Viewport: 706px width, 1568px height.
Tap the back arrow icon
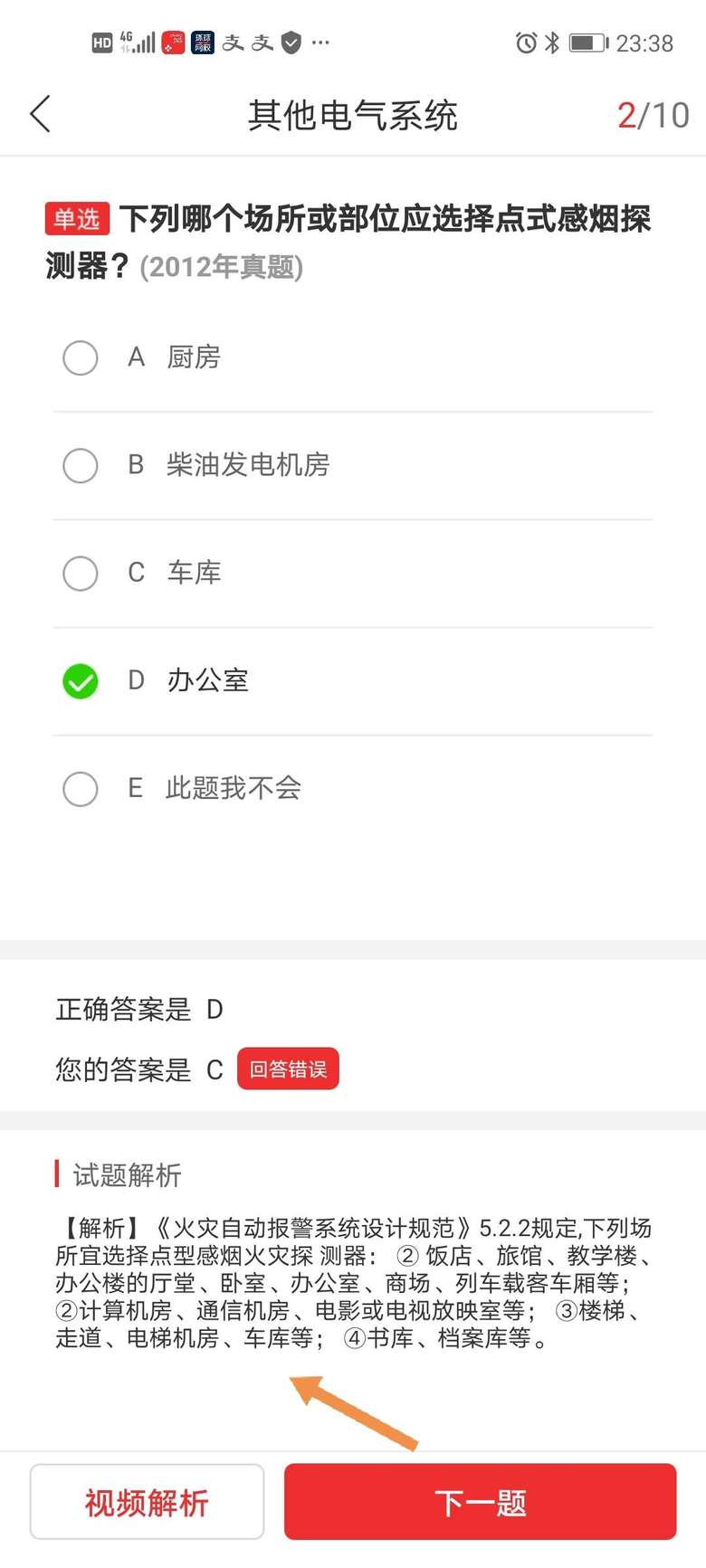(x=41, y=115)
